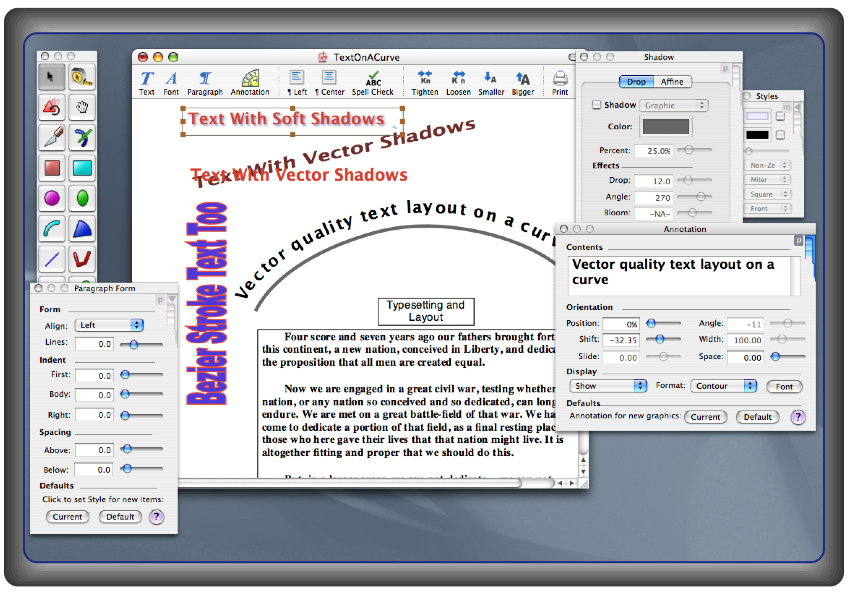Viewport: 850px width, 600px height.
Task: Click the shadow Drop value field
Action: (653, 181)
